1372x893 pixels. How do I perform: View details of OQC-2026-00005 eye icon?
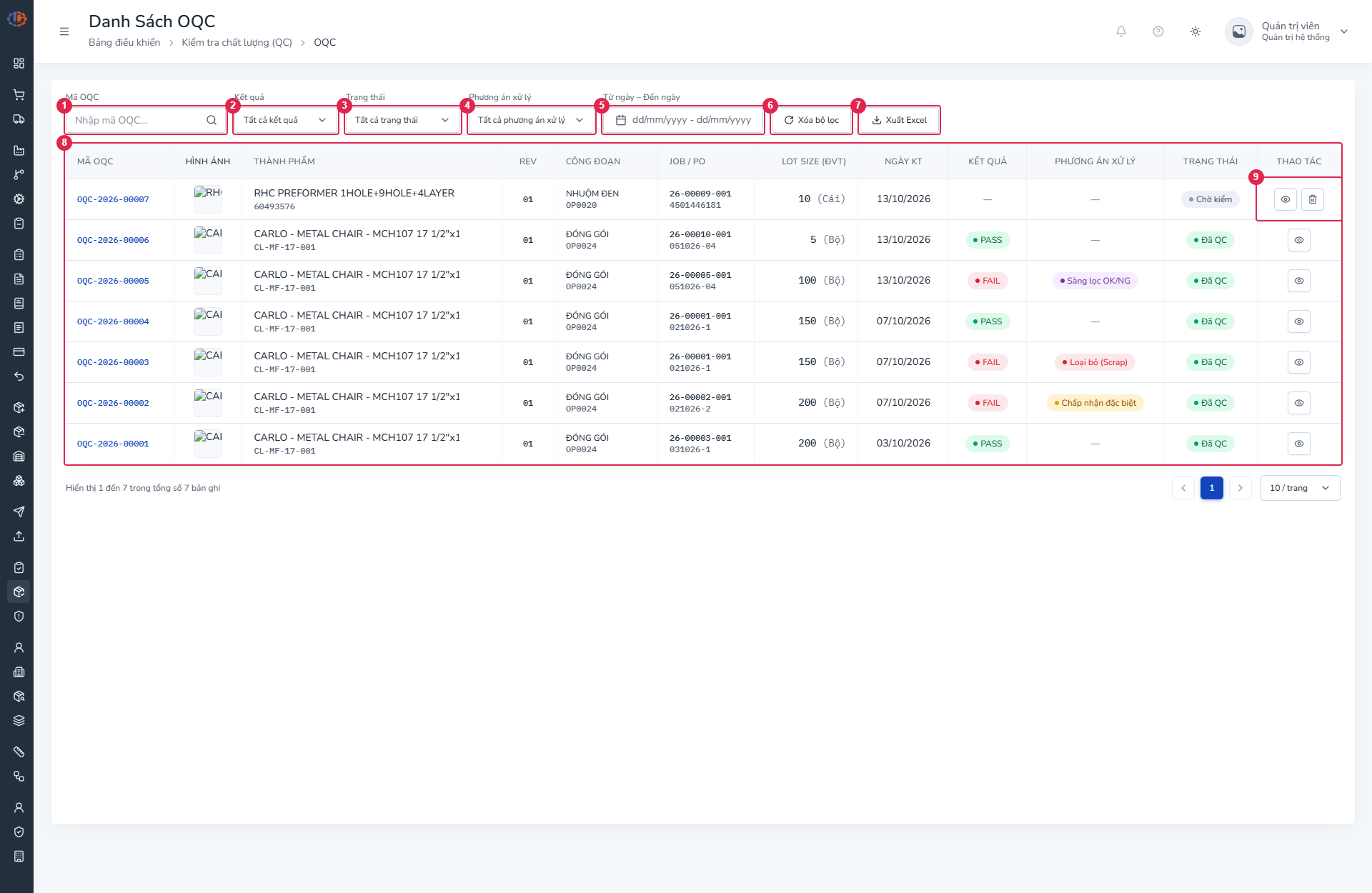point(1299,281)
